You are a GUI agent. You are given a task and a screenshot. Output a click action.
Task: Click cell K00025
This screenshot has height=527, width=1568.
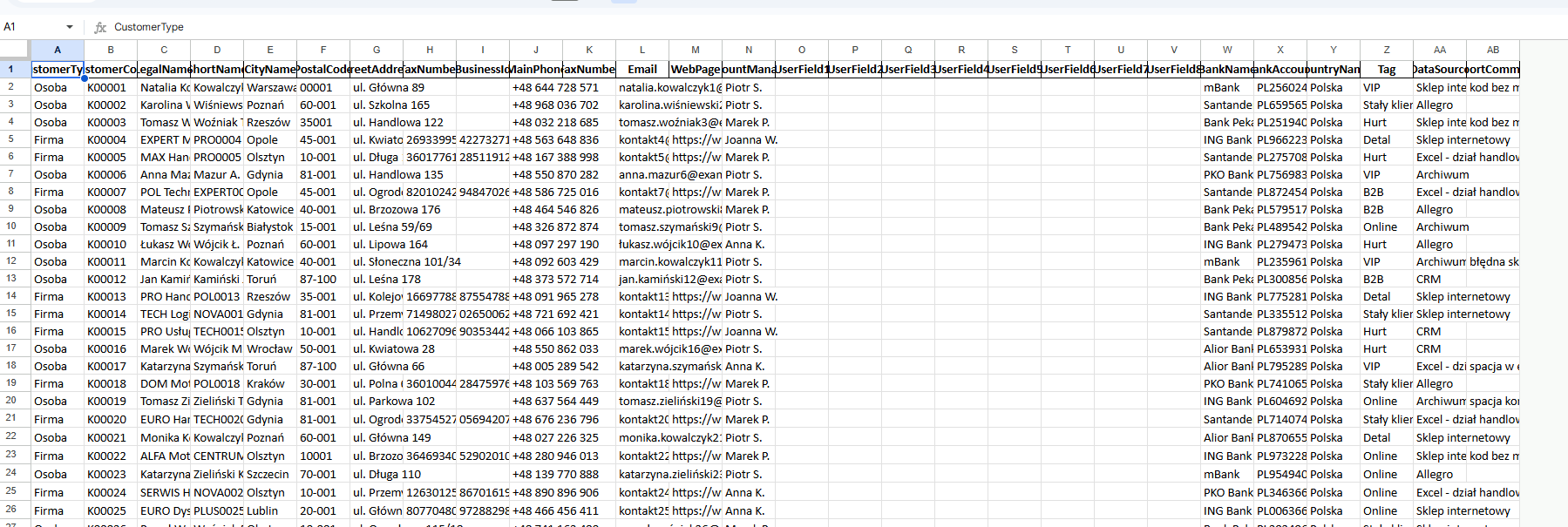pyautogui.click(x=111, y=510)
